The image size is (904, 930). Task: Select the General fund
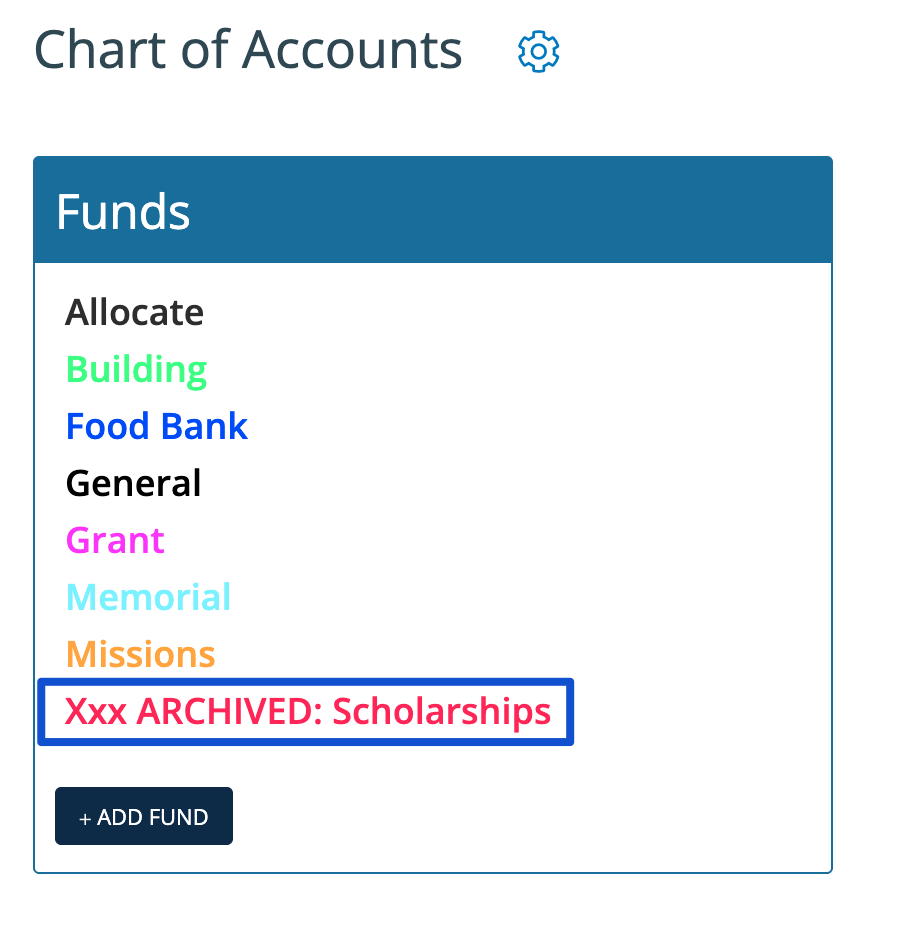(x=133, y=483)
